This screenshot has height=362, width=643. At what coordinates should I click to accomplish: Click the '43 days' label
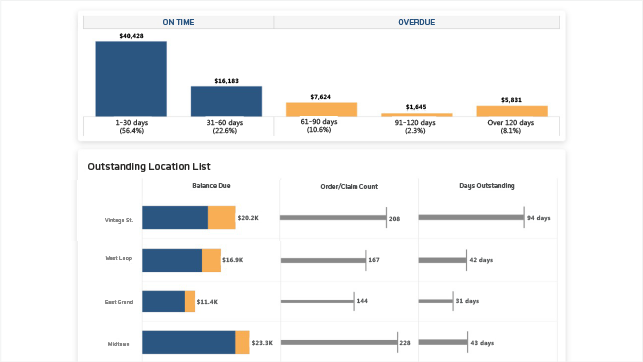pos(482,343)
